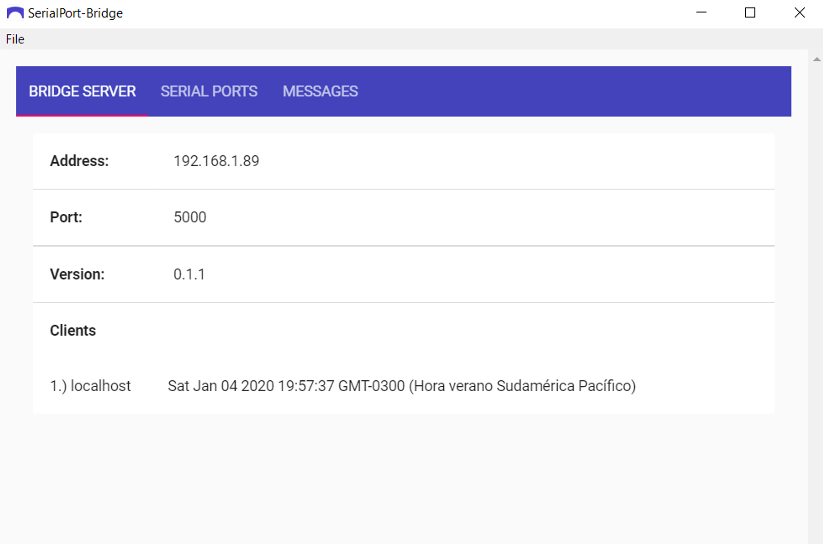Click the Clients section heading

click(x=73, y=330)
